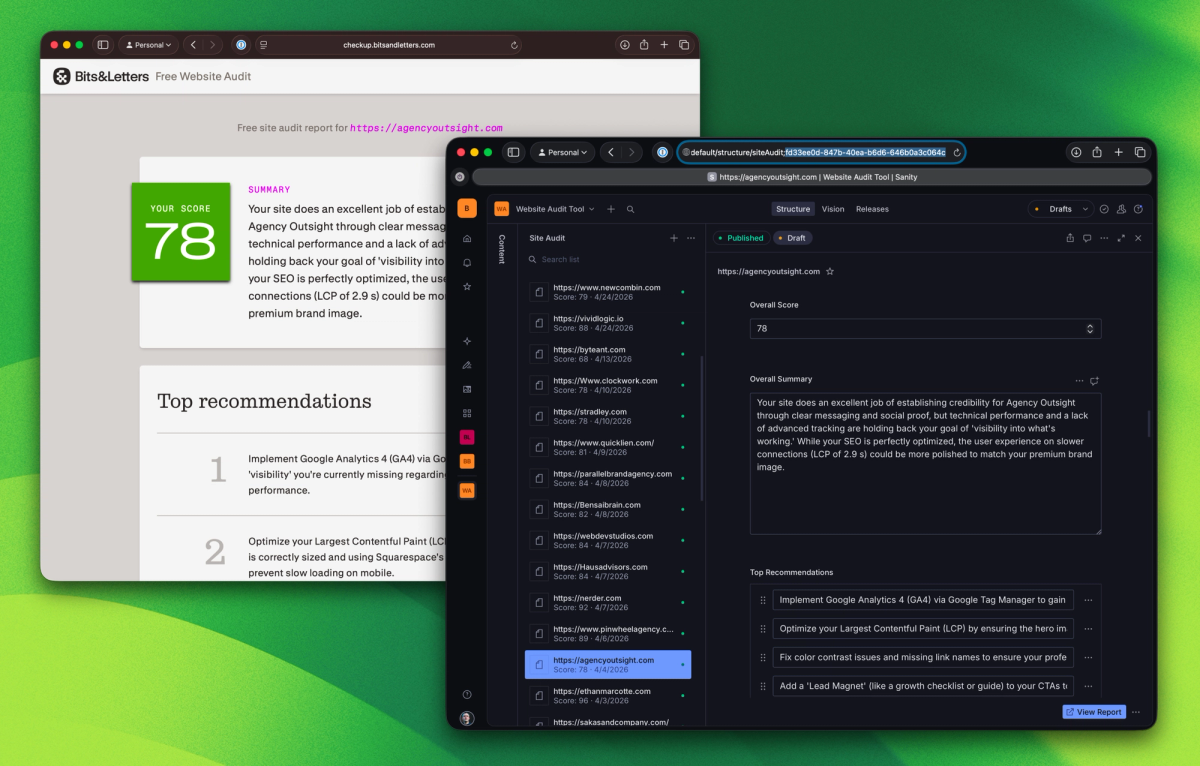This screenshot has width=1200, height=766.
Task: Add a new Site Audit document
Action: click(x=674, y=238)
